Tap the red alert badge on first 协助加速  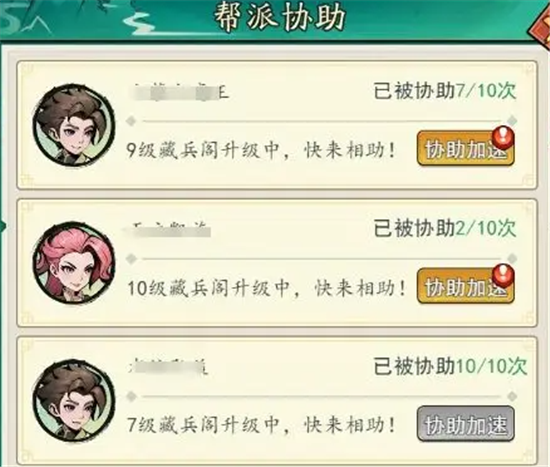(x=503, y=137)
